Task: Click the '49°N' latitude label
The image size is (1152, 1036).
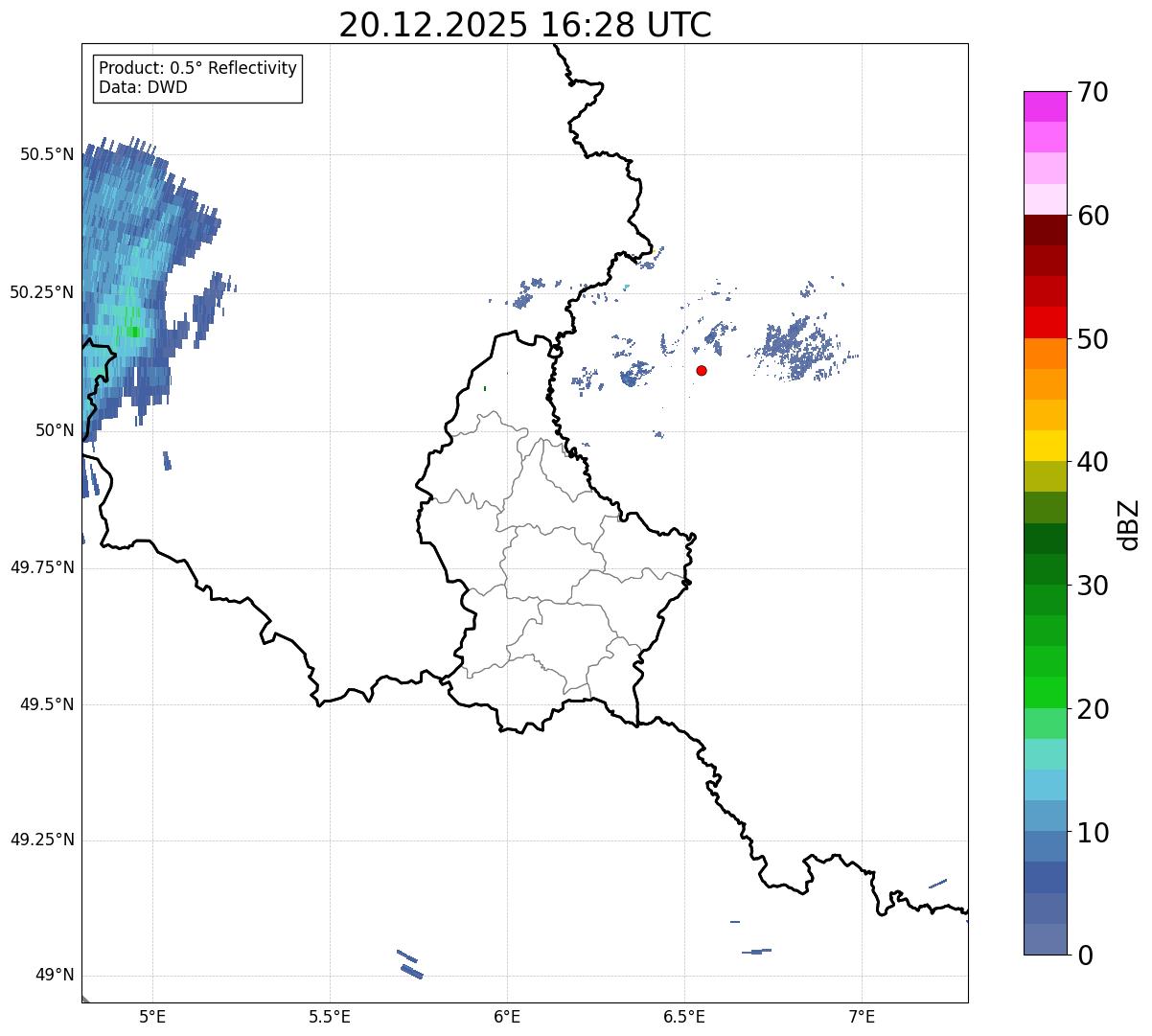Action: [x=55, y=976]
